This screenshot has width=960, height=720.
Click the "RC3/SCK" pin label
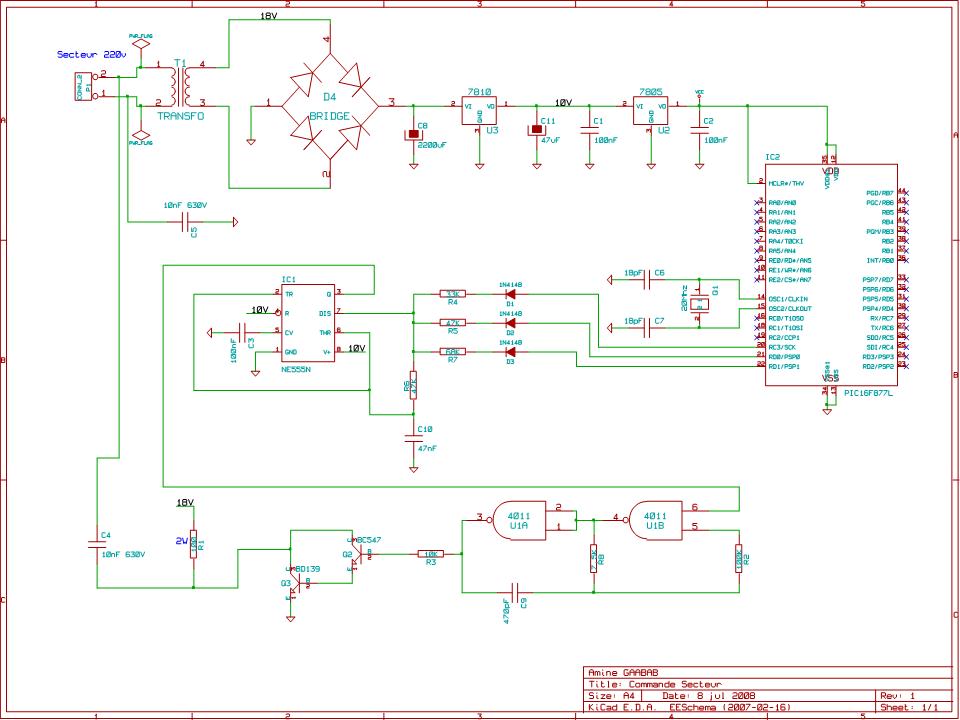782,347
